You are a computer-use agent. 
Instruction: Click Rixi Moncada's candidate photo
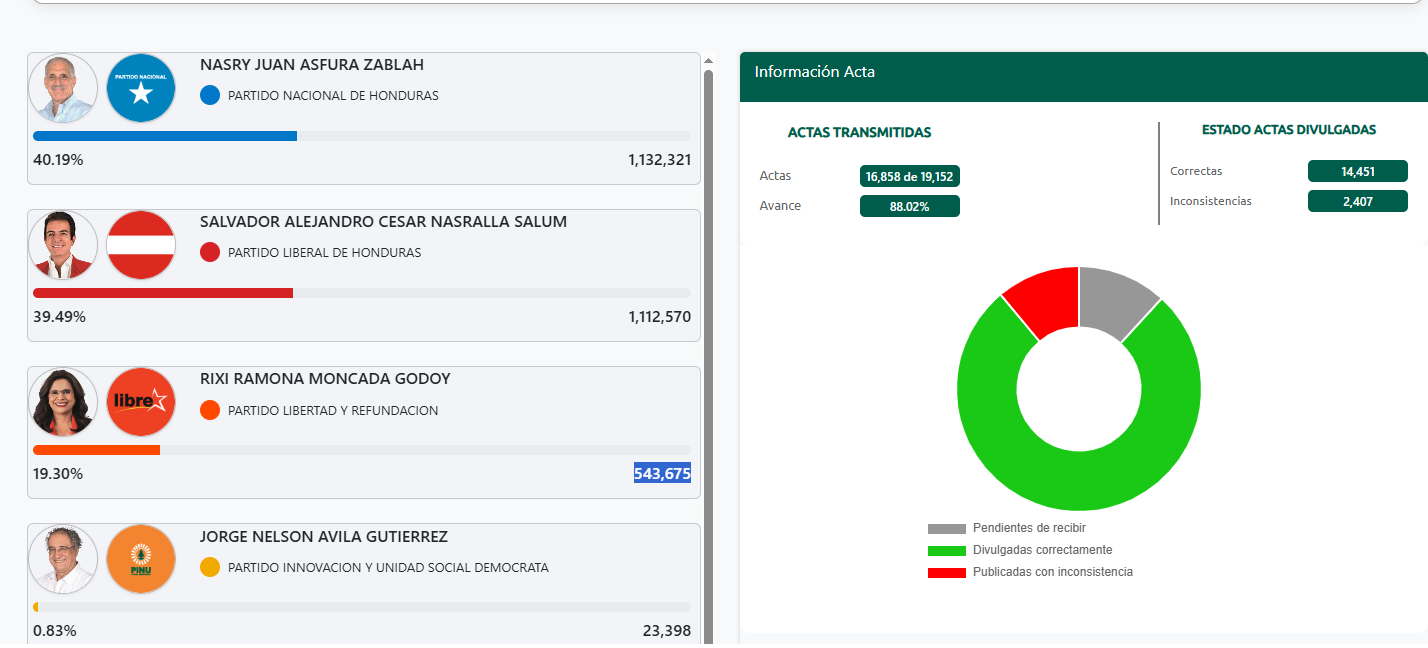pos(63,402)
